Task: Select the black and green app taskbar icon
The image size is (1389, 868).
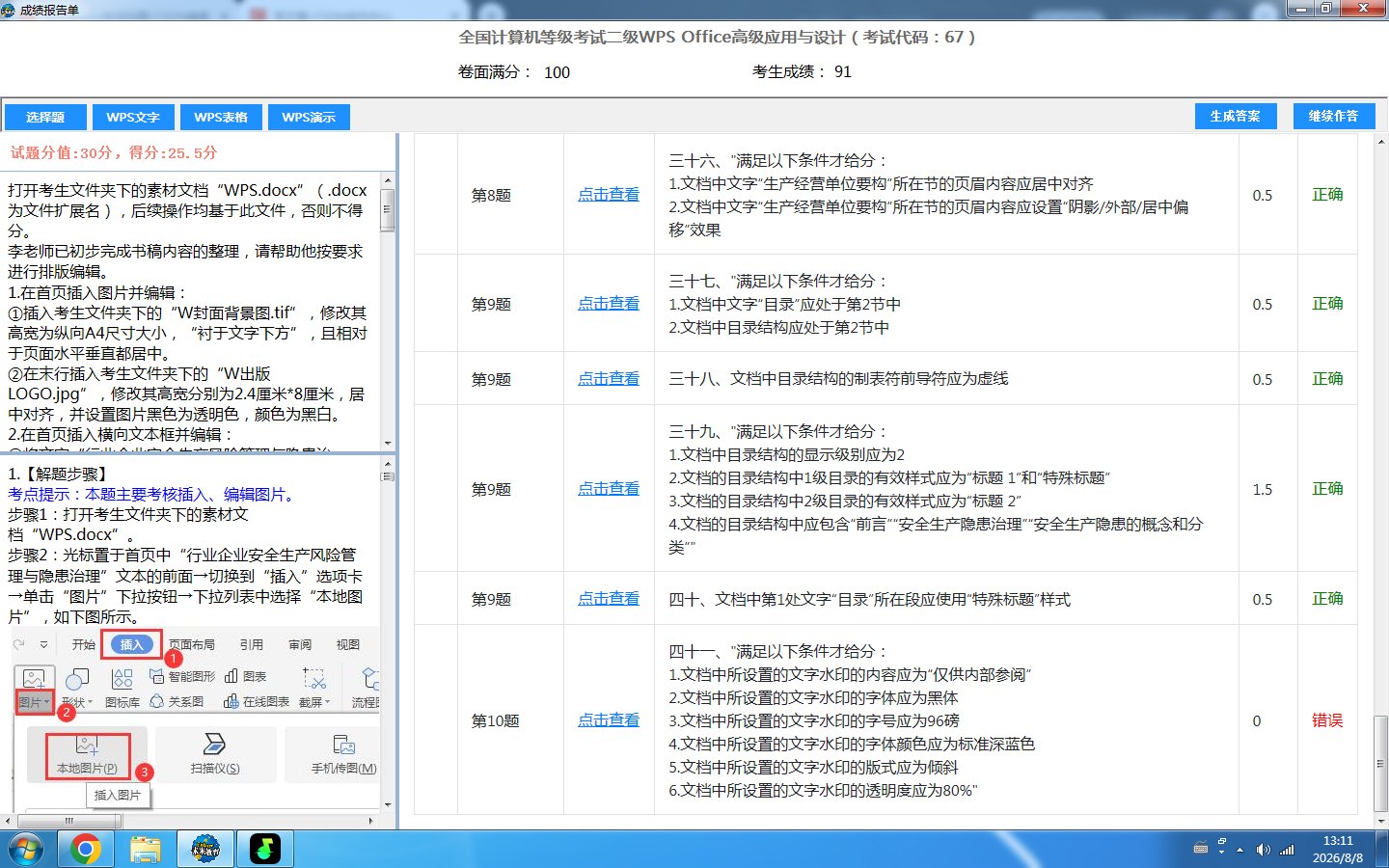Action: [265, 850]
